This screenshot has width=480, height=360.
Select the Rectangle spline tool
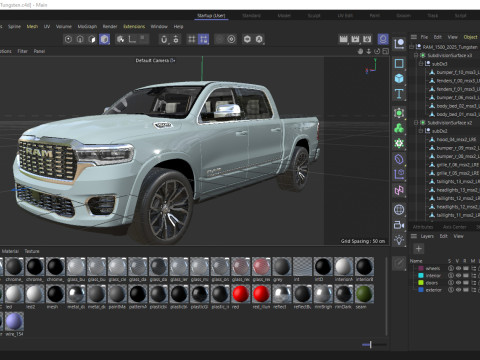[399, 63]
